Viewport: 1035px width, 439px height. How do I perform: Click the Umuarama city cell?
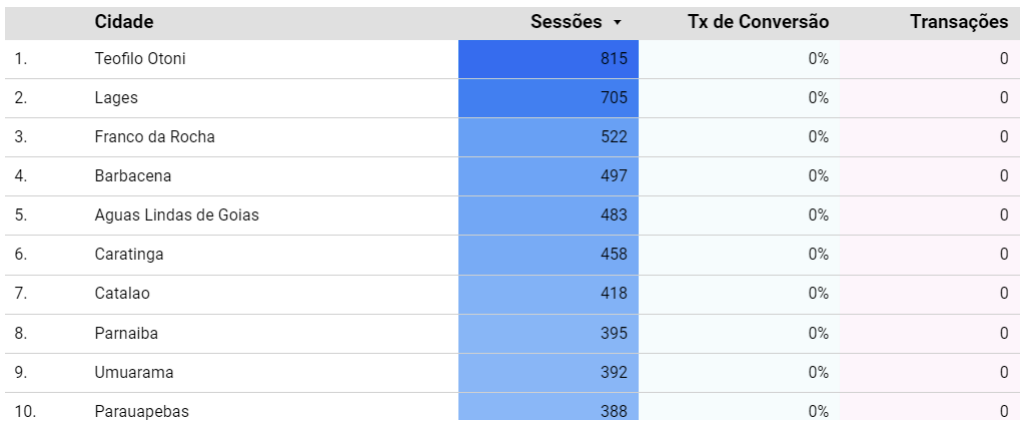(134, 372)
